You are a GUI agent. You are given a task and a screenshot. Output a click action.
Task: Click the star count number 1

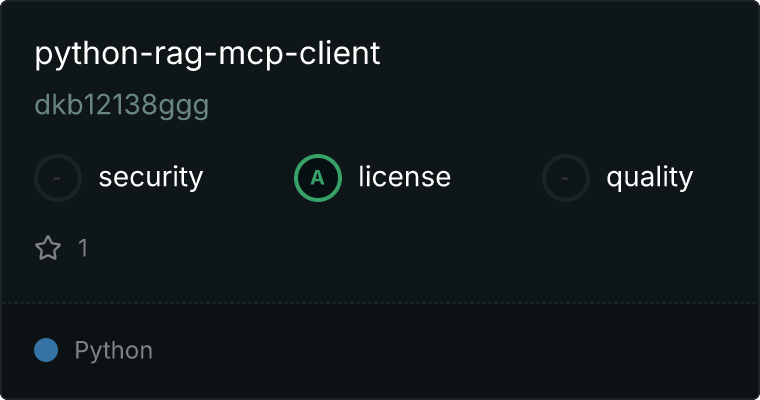coord(83,248)
